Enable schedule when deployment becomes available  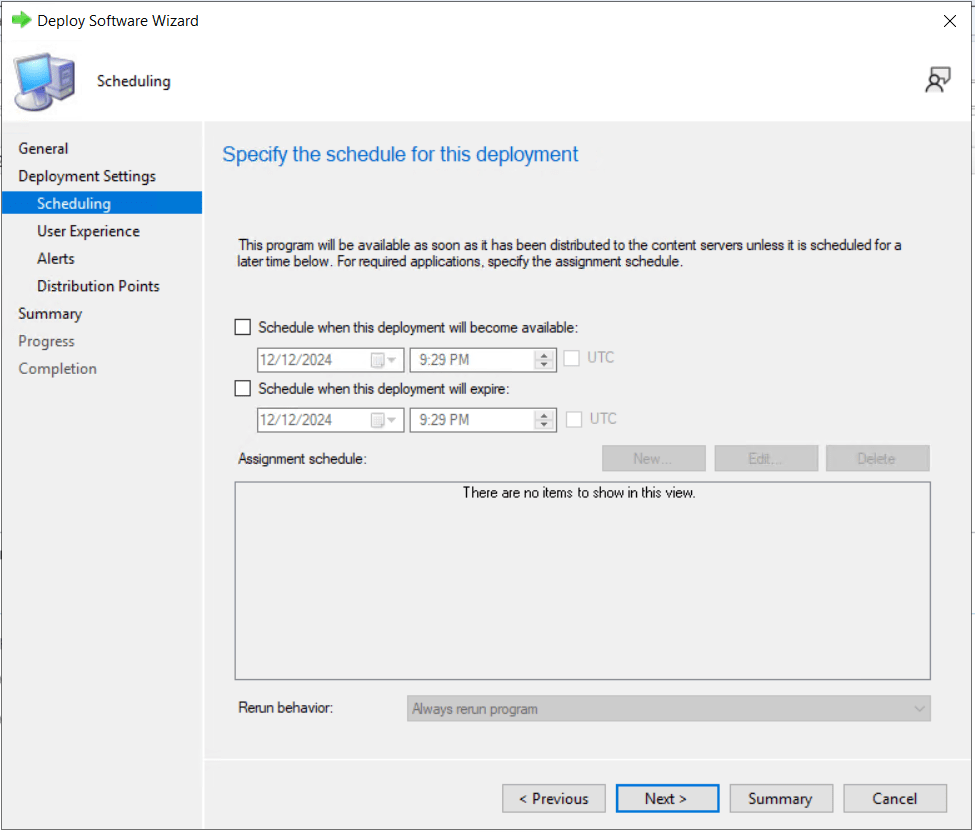[x=243, y=327]
